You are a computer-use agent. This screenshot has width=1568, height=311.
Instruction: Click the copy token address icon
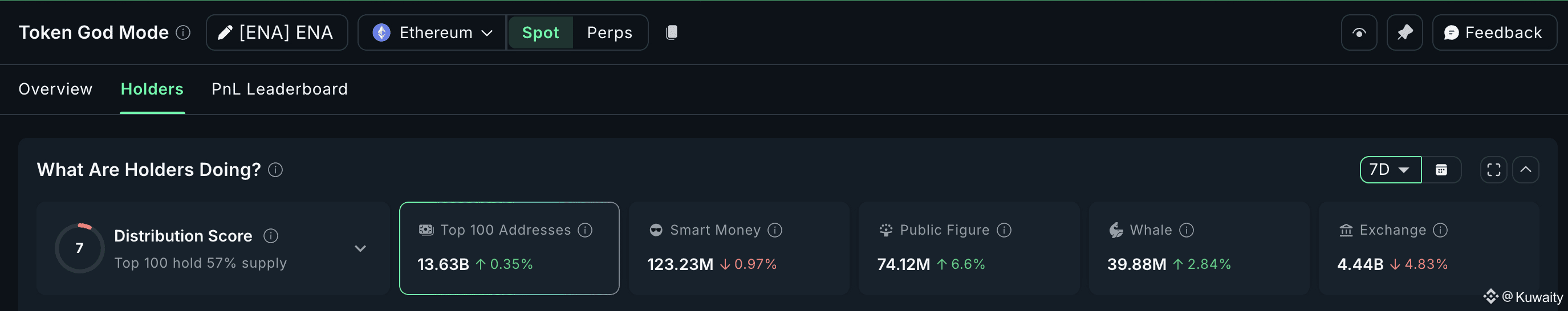tap(672, 32)
